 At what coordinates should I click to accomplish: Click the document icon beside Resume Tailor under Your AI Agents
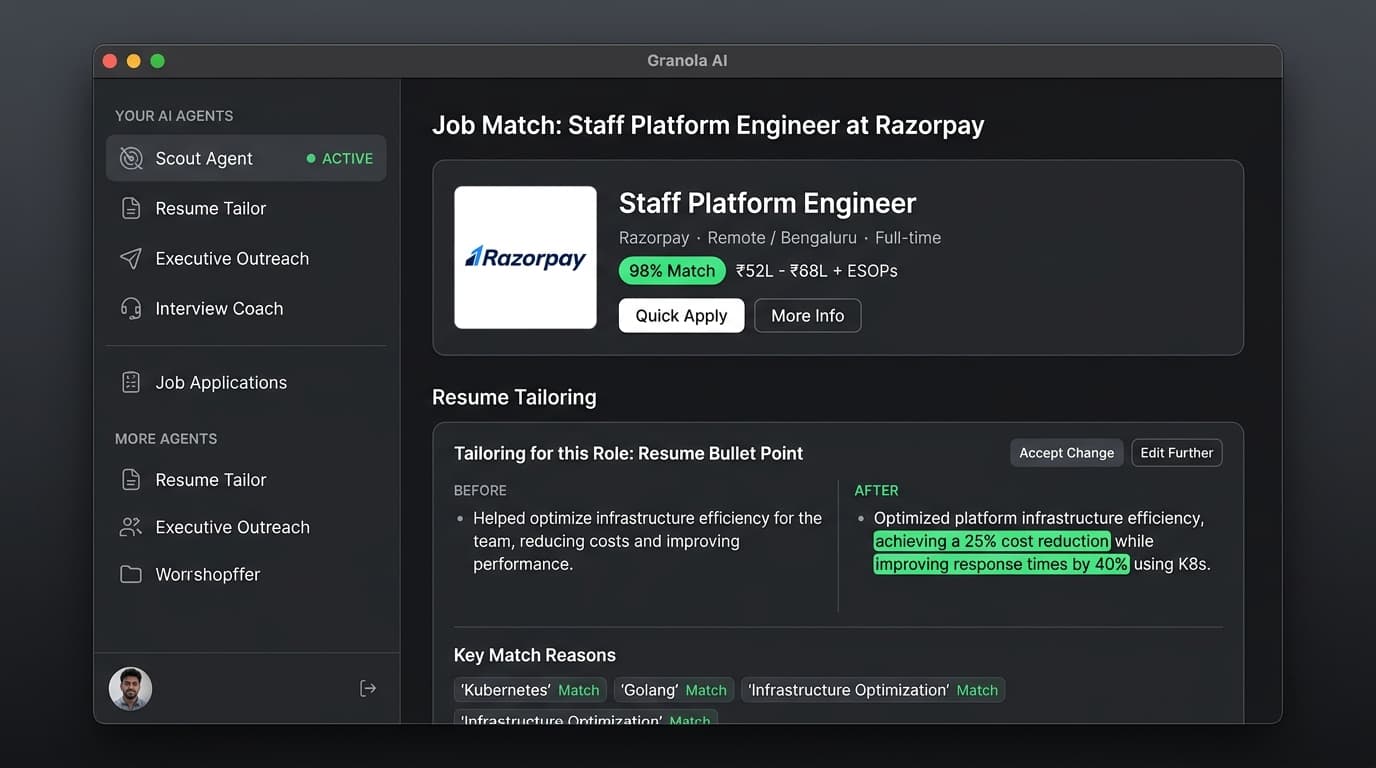tap(131, 208)
